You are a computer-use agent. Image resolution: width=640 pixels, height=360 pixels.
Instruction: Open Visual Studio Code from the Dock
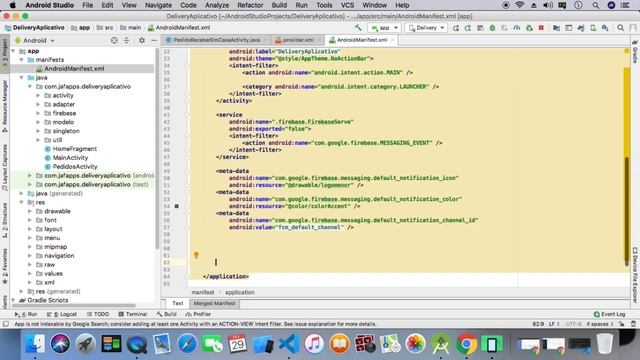pos(289,344)
